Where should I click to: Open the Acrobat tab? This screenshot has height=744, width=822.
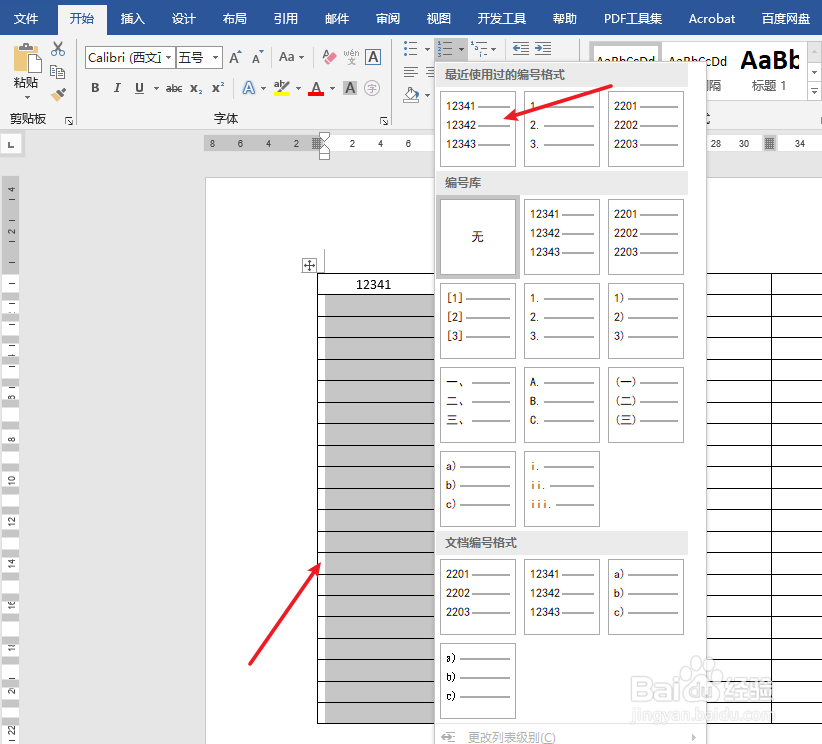711,19
